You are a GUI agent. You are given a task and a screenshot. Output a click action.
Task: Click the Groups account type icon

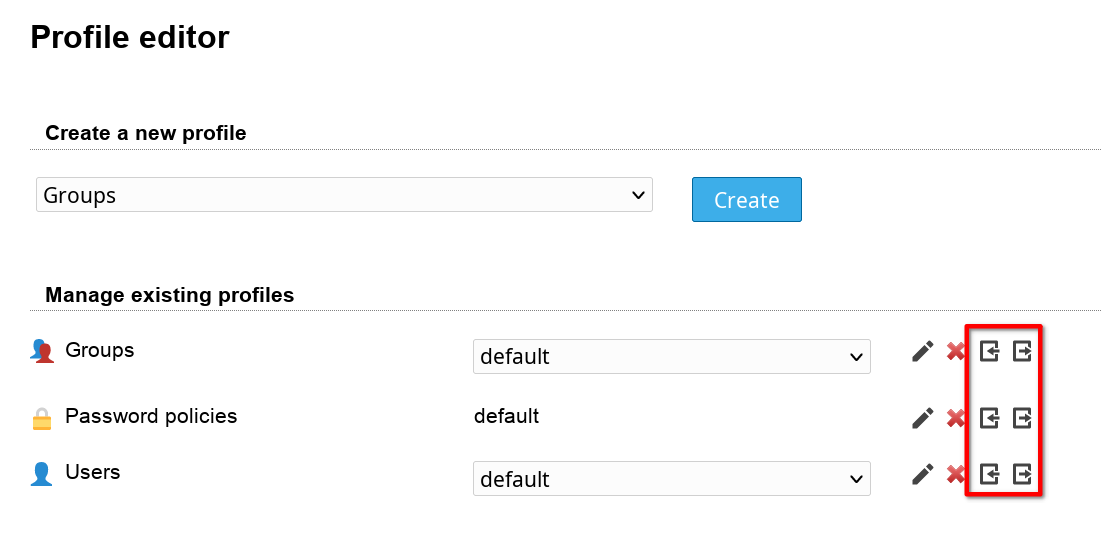[x=41, y=351]
